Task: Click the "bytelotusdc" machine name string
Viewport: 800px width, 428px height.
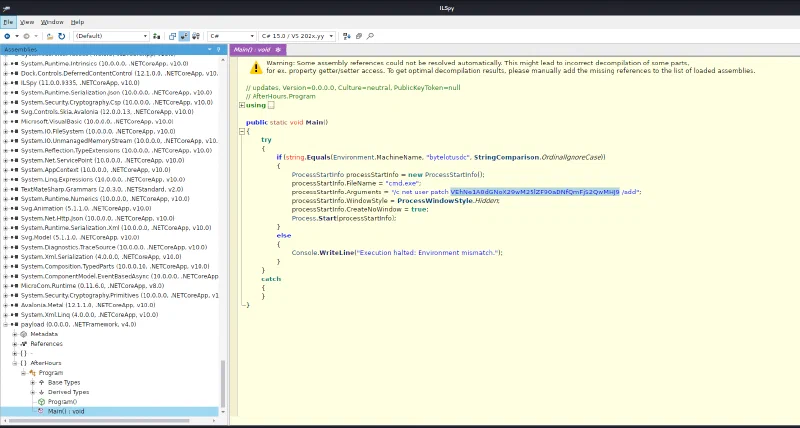Action: [x=447, y=157]
